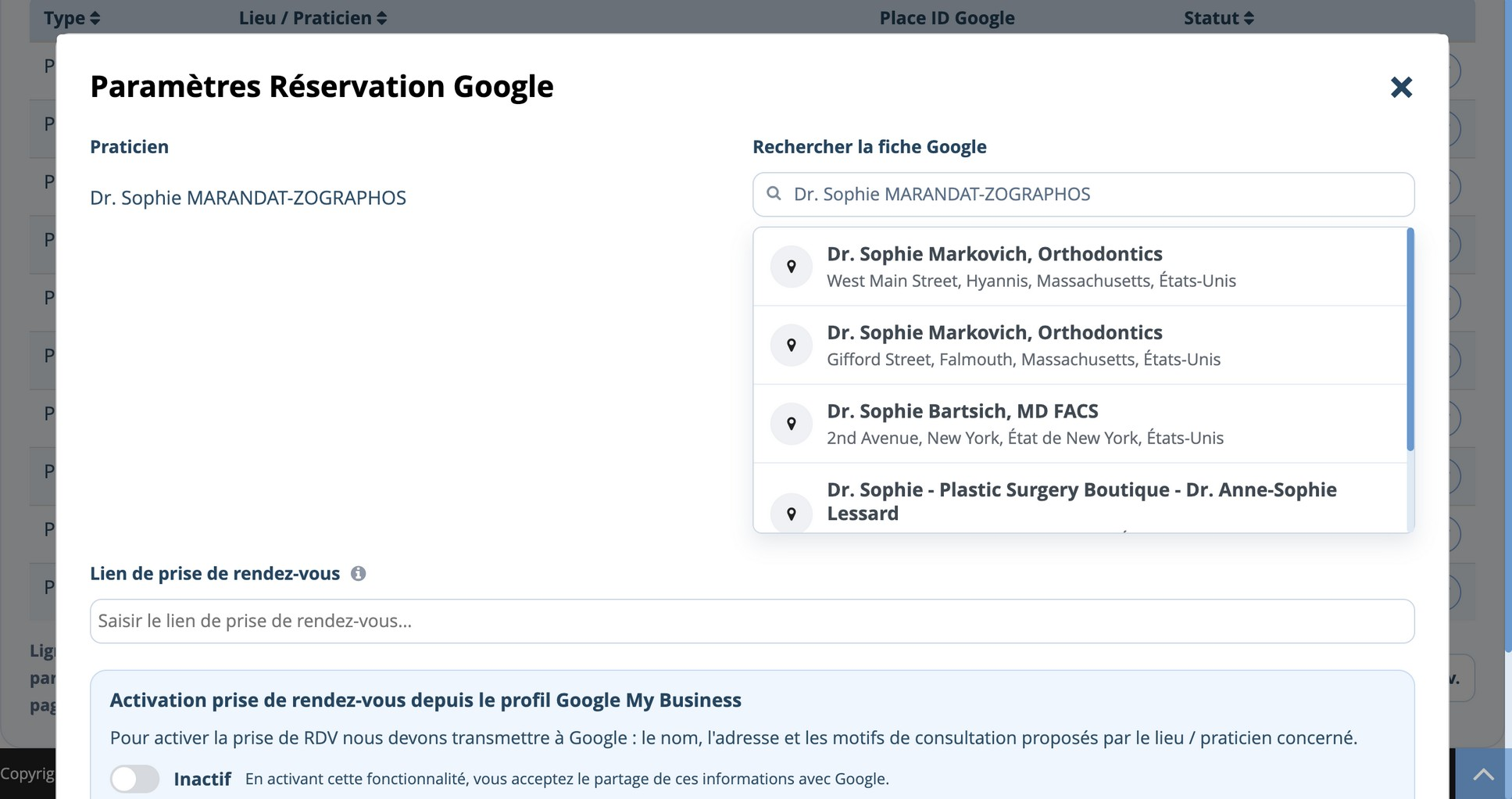Image resolution: width=1512 pixels, height=799 pixels.
Task: Click the scroll-to-top arrow button
Action: click(1483, 774)
